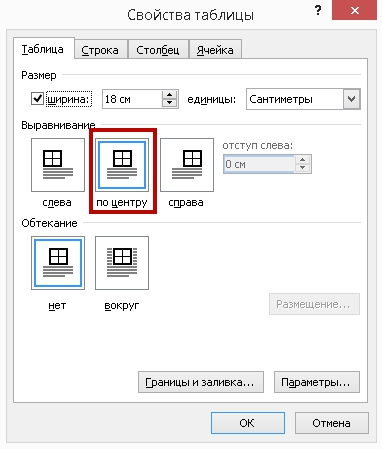Select left alignment icon "слева"

coord(58,165)
